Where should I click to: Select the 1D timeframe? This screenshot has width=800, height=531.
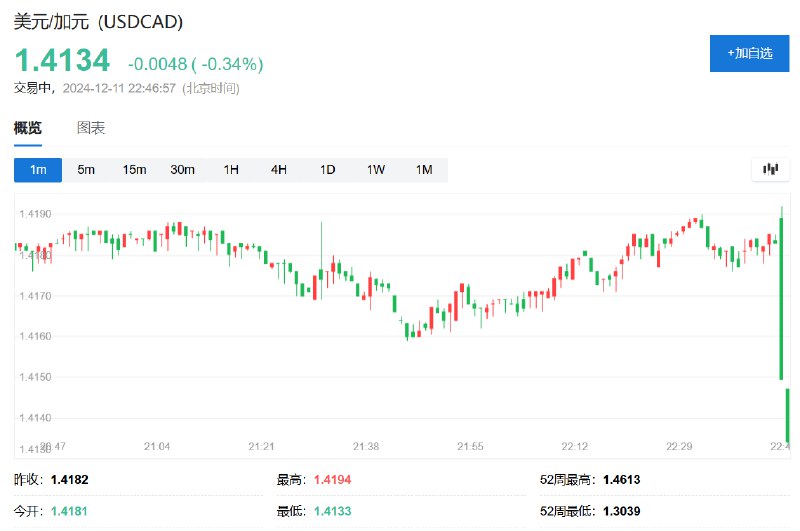[x=327, y=170]
